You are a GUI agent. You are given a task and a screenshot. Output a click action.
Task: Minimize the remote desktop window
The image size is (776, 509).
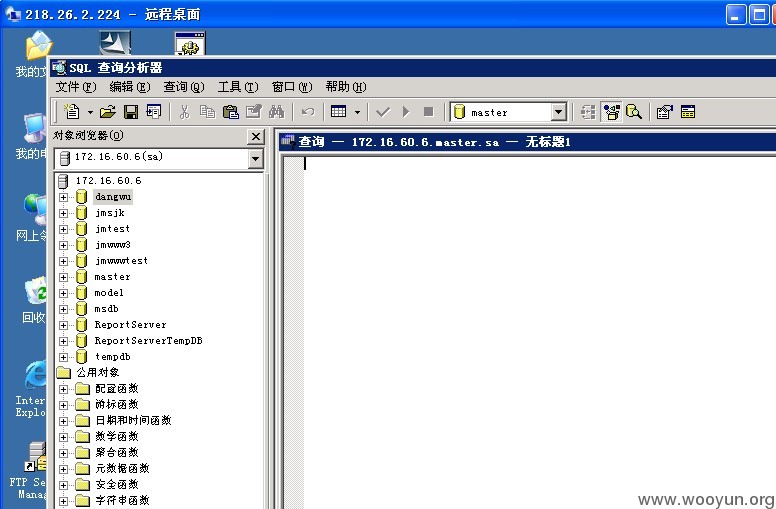pyautogui.click(x=735, y=14)
